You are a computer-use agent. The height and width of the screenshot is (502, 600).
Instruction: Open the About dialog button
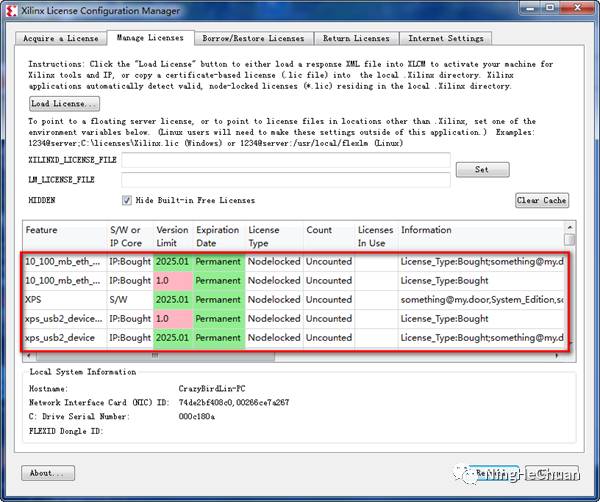48,473
